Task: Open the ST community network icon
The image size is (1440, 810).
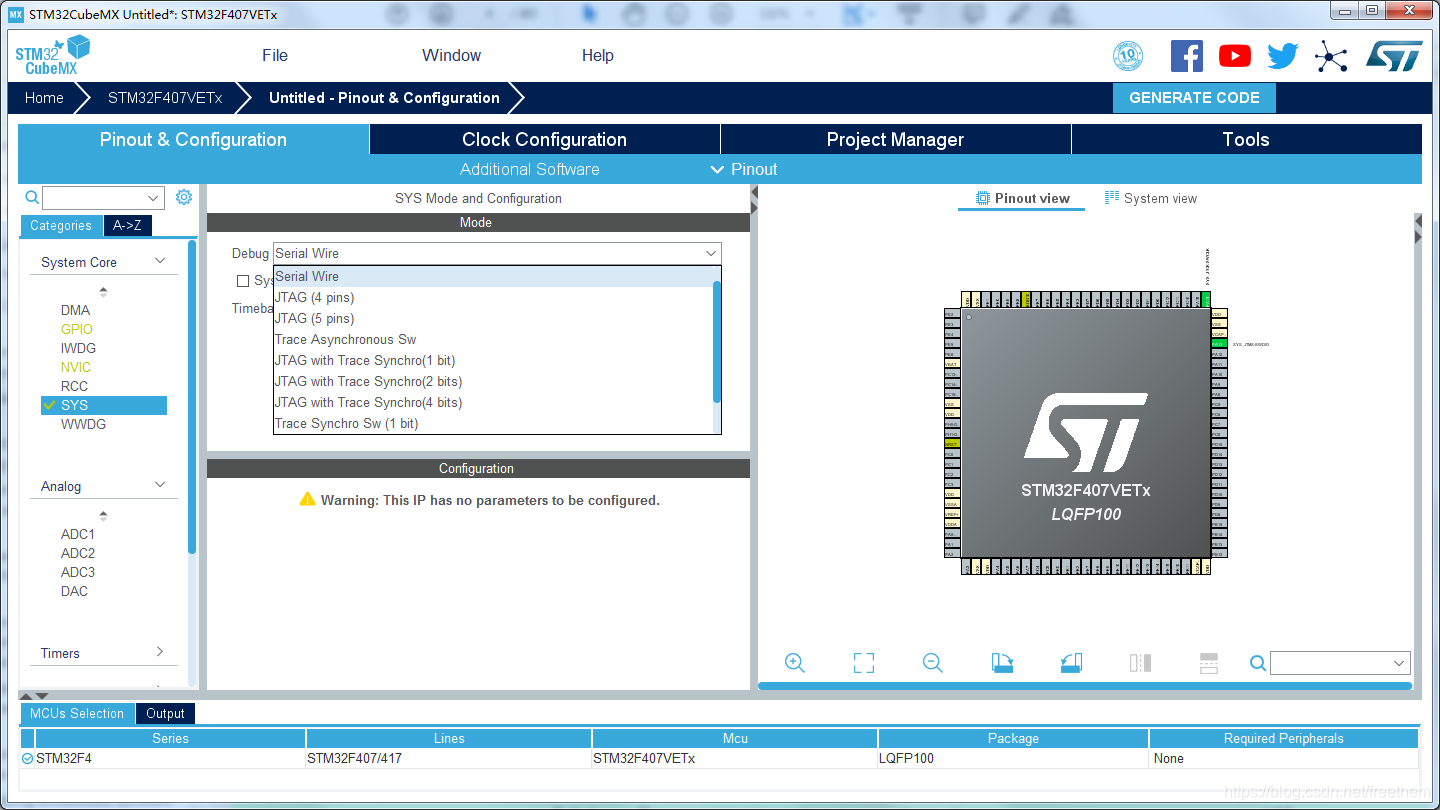Action: point(1331,56)
